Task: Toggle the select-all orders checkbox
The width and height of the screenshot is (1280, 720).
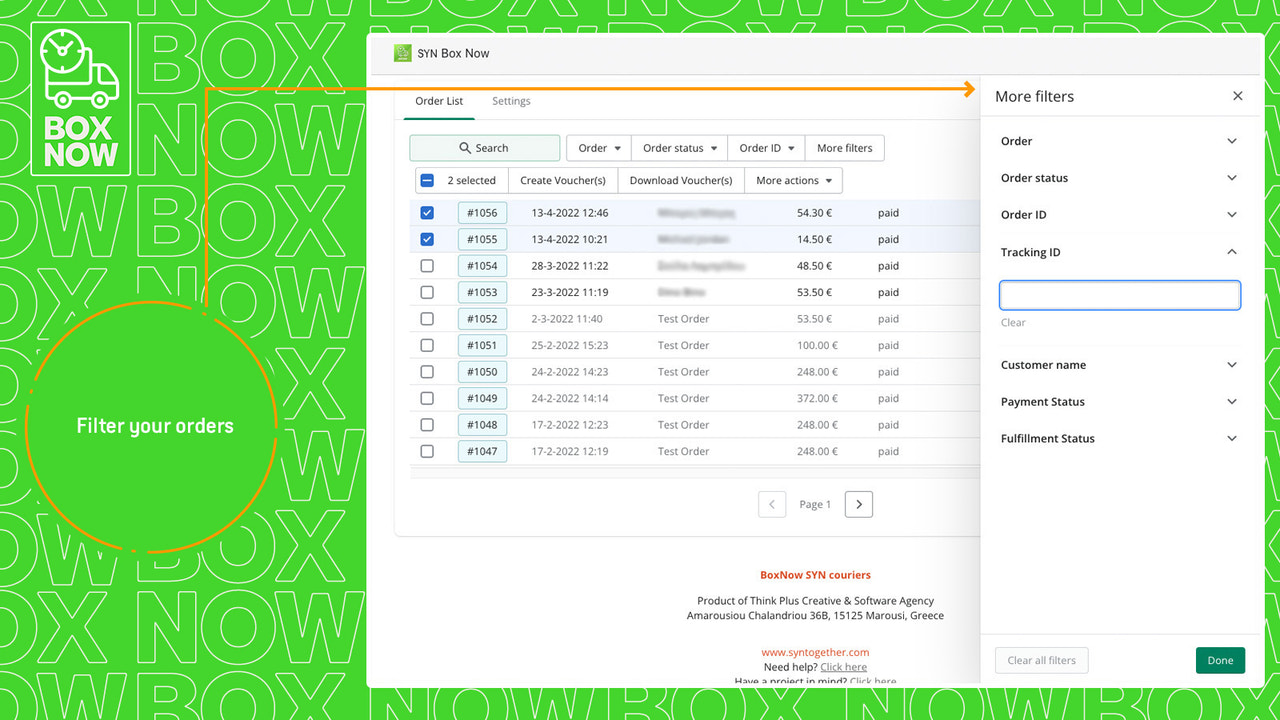Action: coord(427,181)
